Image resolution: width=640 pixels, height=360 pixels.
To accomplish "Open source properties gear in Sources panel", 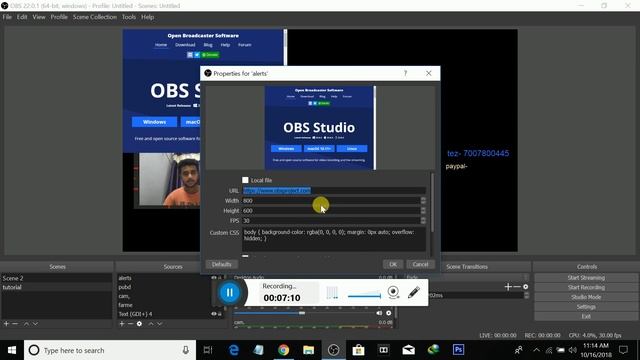I will point(139,324).
